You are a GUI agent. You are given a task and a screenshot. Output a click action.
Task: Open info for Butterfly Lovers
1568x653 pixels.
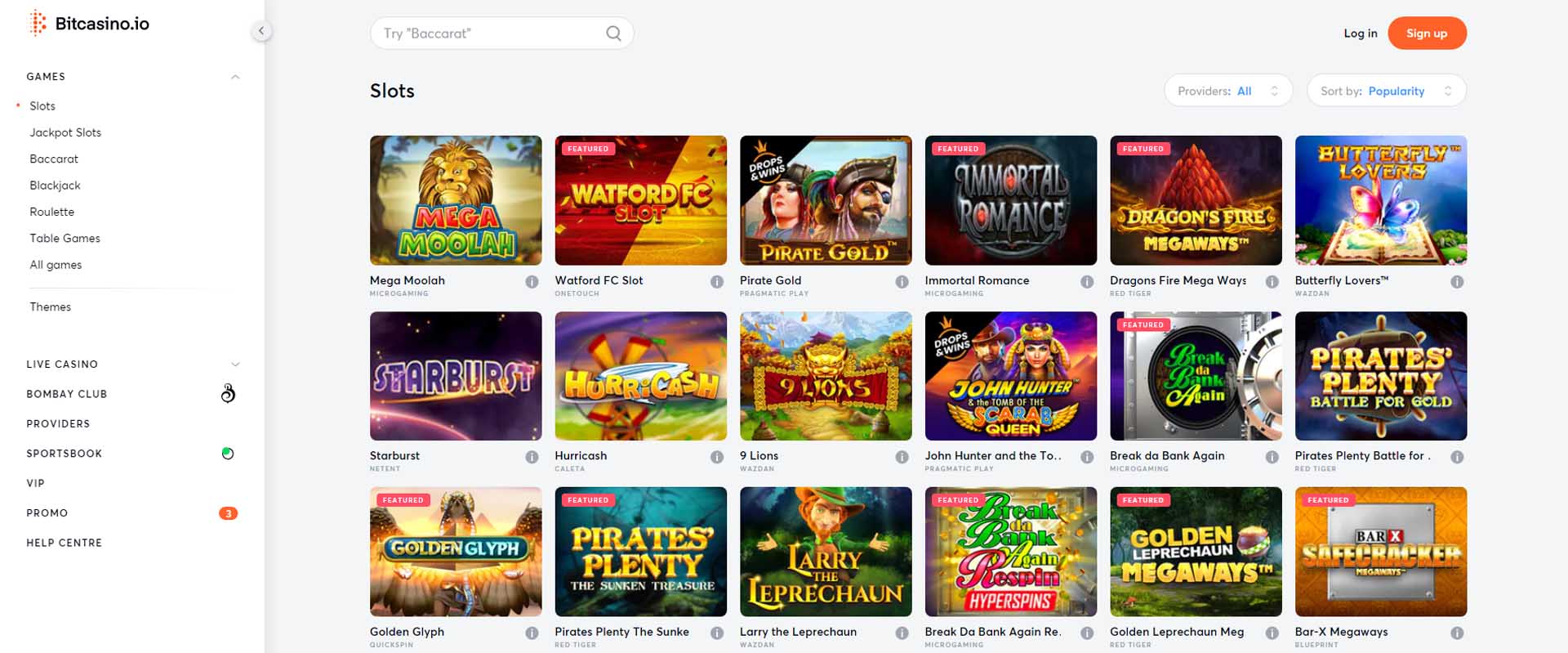tap(1457, 282)
